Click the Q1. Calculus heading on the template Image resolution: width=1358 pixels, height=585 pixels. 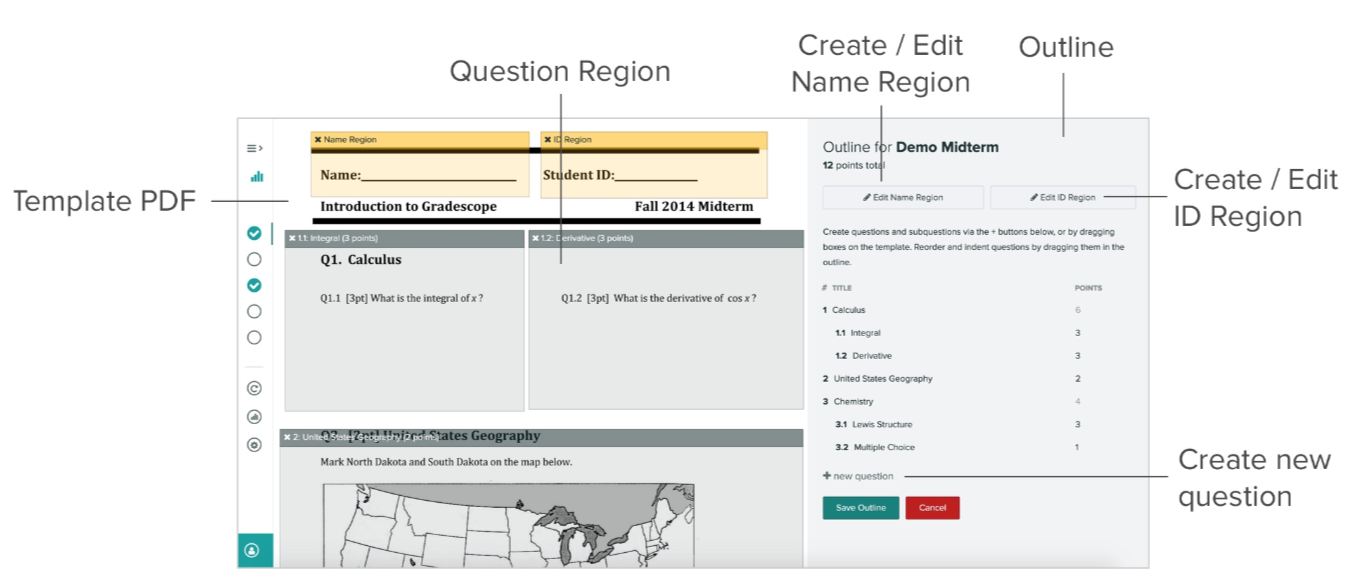click(361, 260)
